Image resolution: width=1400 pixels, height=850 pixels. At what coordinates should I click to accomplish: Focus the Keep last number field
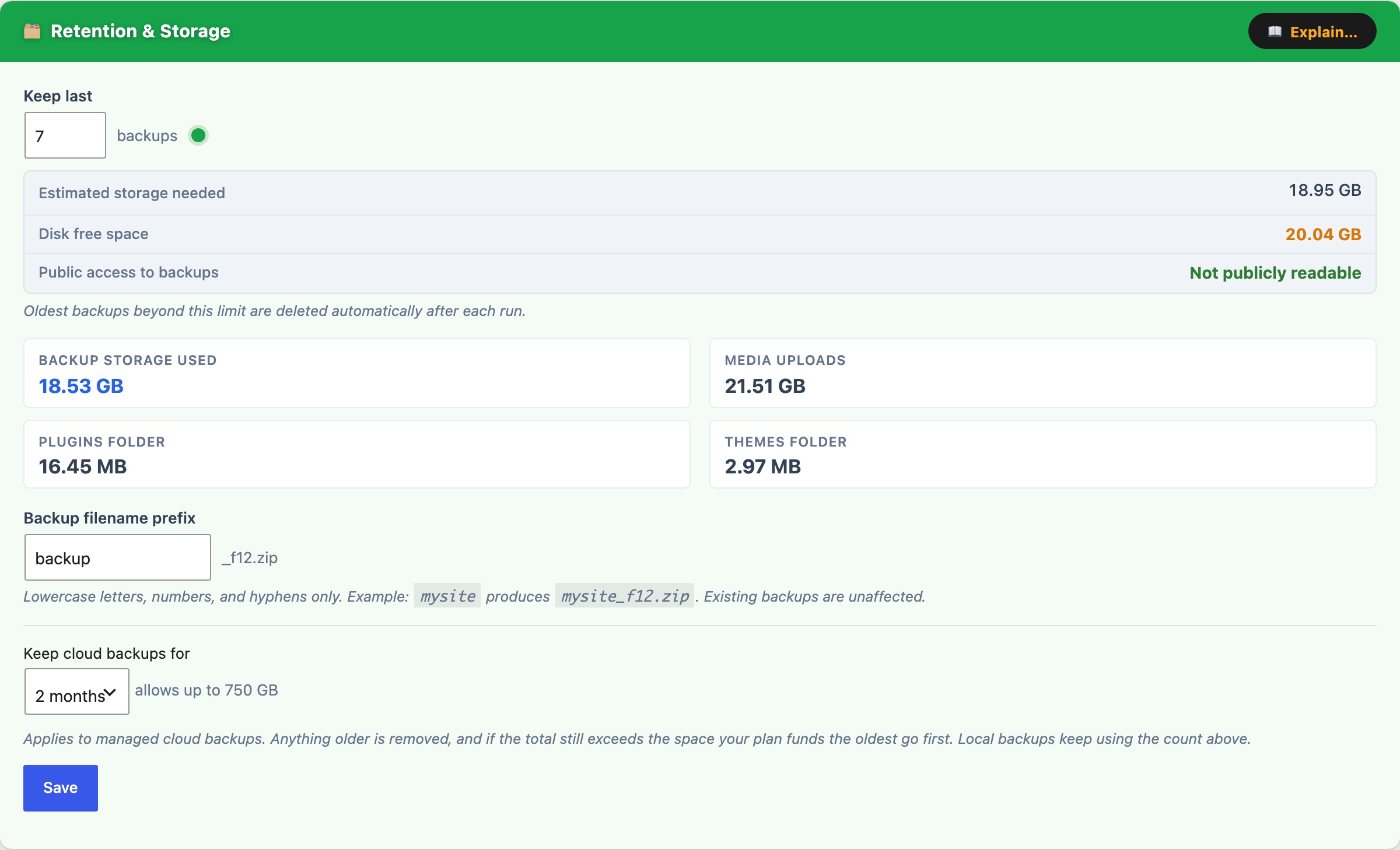tap(65, 135)
